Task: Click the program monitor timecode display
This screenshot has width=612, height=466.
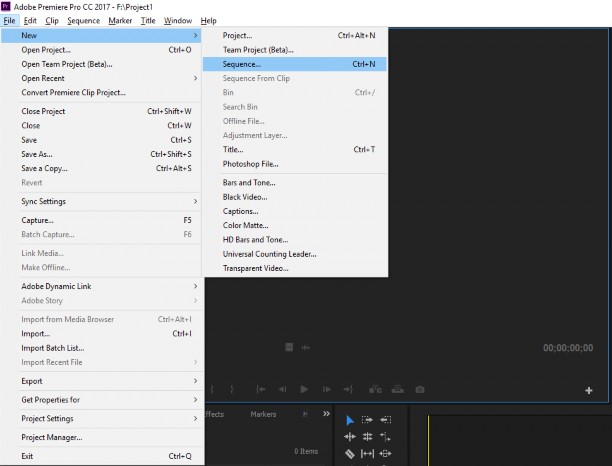Action: pyautogui.click(x=567, y=348)
